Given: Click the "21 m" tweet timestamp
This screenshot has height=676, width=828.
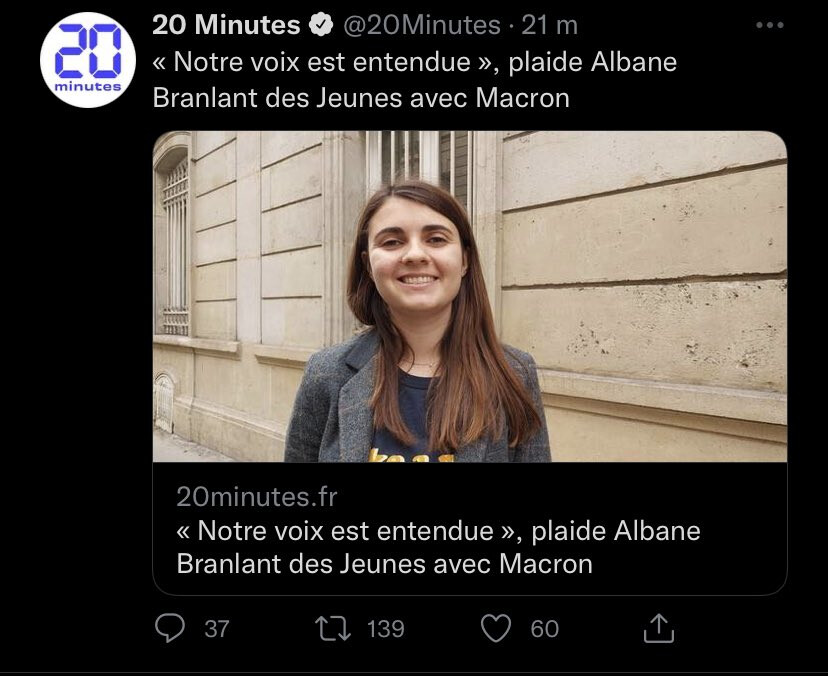Looking at the screenshot, I should [x=550, y=25].
